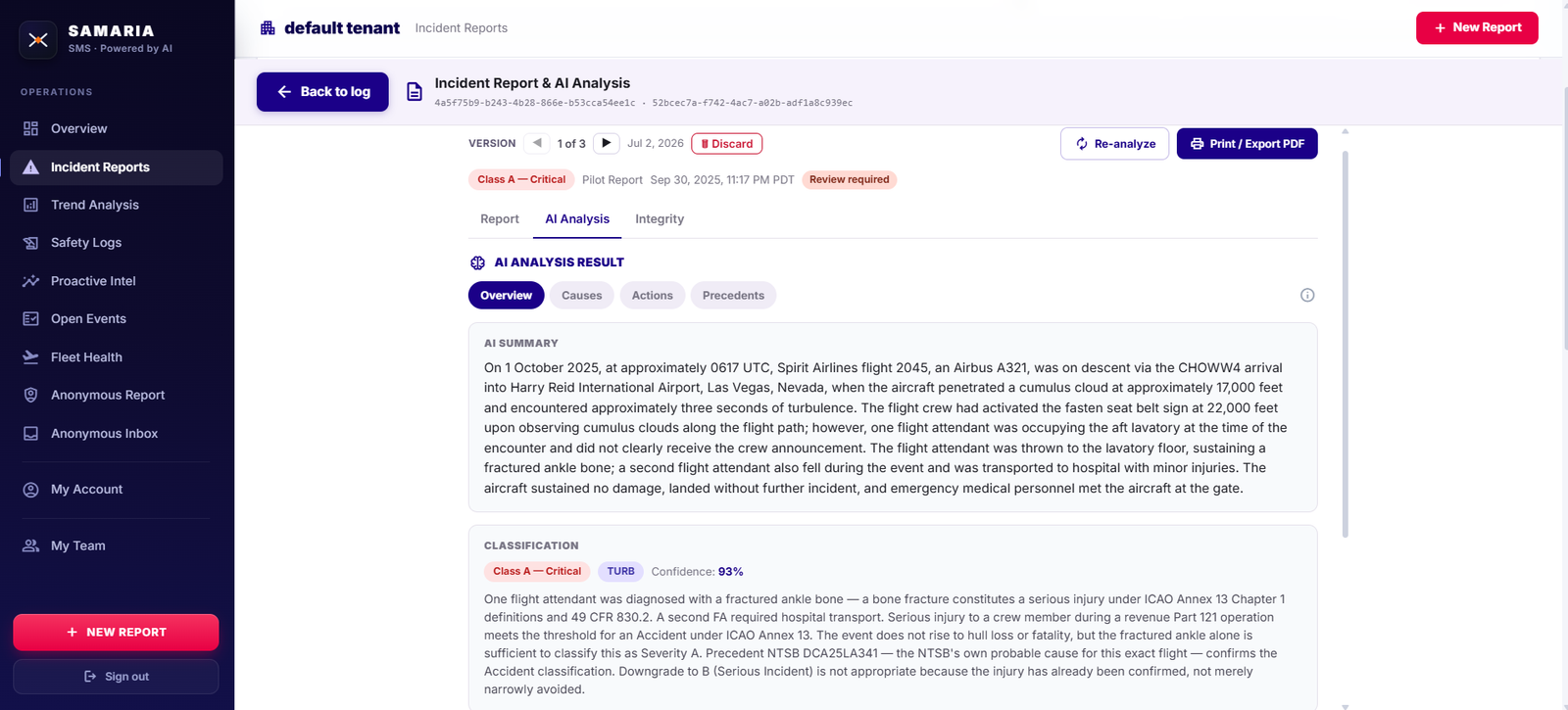
Task: Click the Pilot Report label
Action: 612,180
